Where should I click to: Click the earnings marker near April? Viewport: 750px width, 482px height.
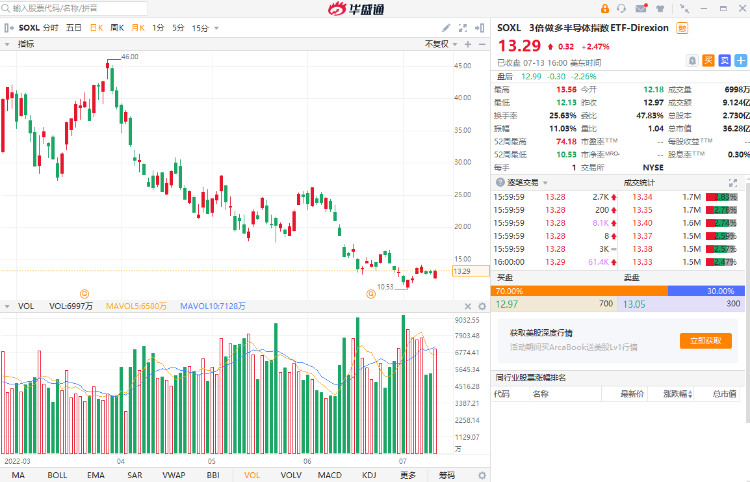click(84, 294)
